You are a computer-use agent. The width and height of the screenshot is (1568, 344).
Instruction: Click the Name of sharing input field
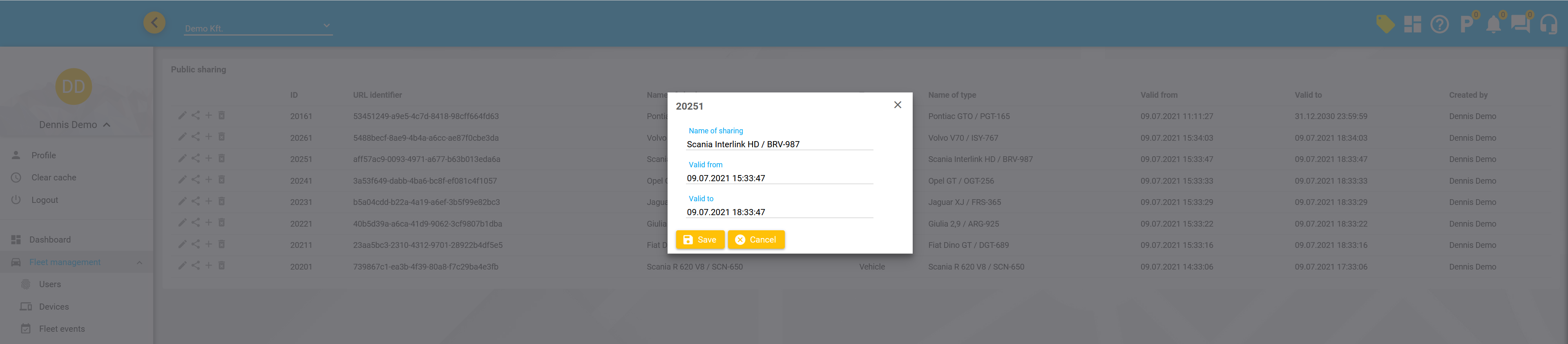tap(779, 144)
